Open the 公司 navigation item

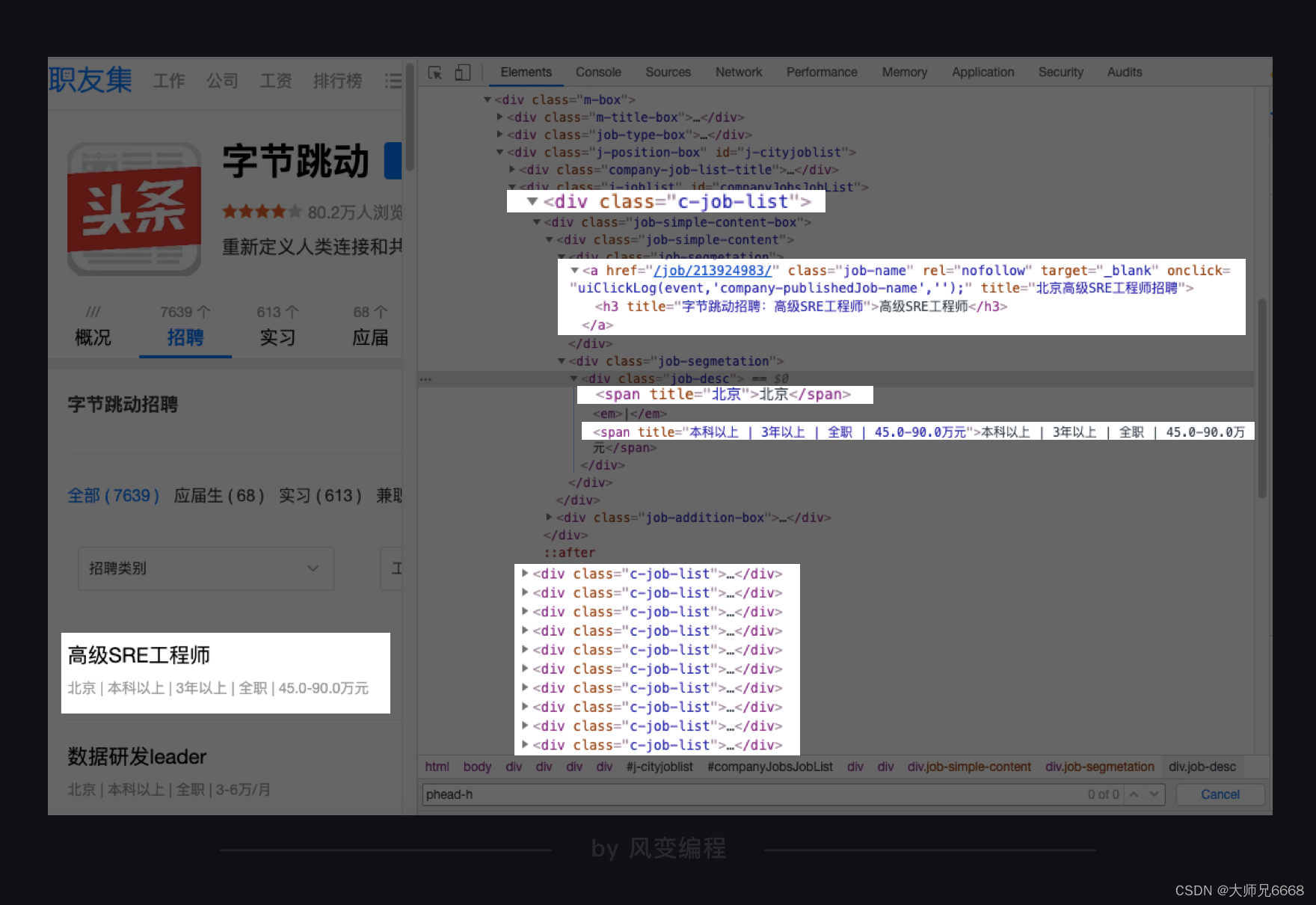point(222,81)
